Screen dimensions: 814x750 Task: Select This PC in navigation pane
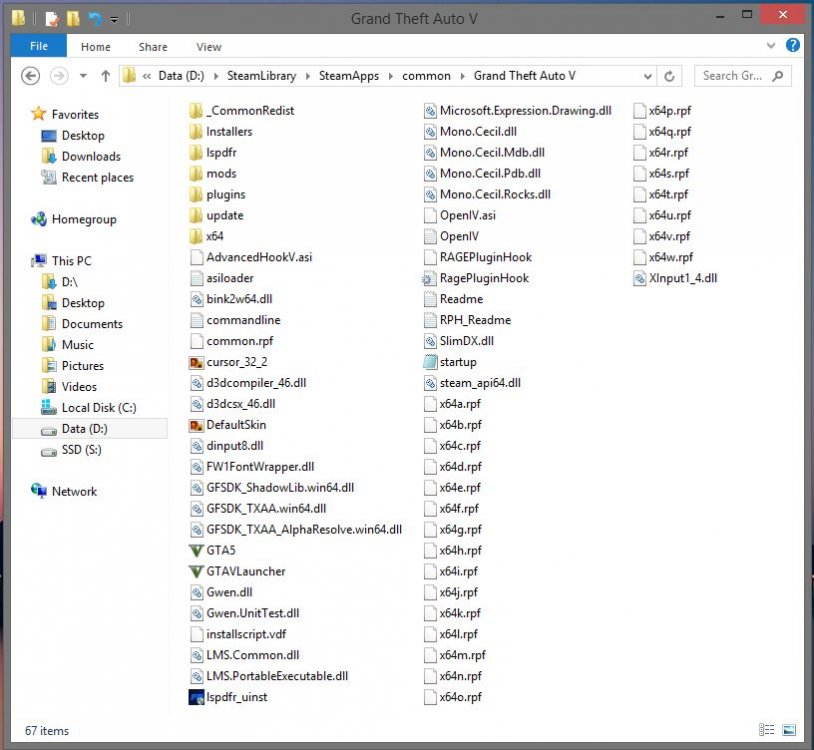point(72,261)
